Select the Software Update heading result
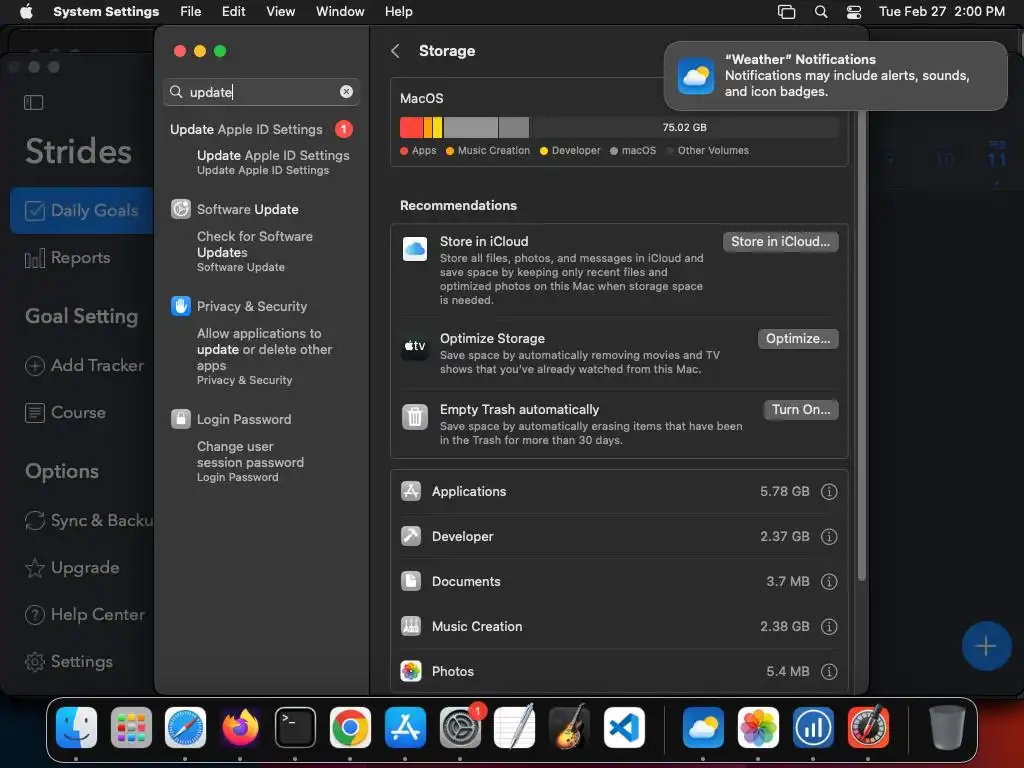 tap(248, 210)
